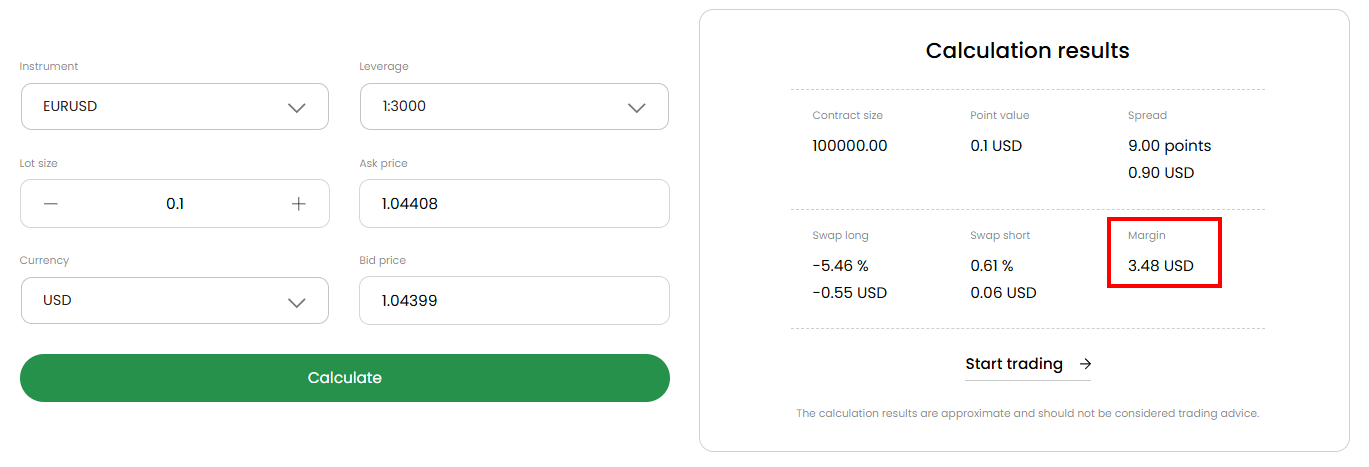Focus the Bid price input field
This screenshot has width=1369, height=467.
coord(514,301)
